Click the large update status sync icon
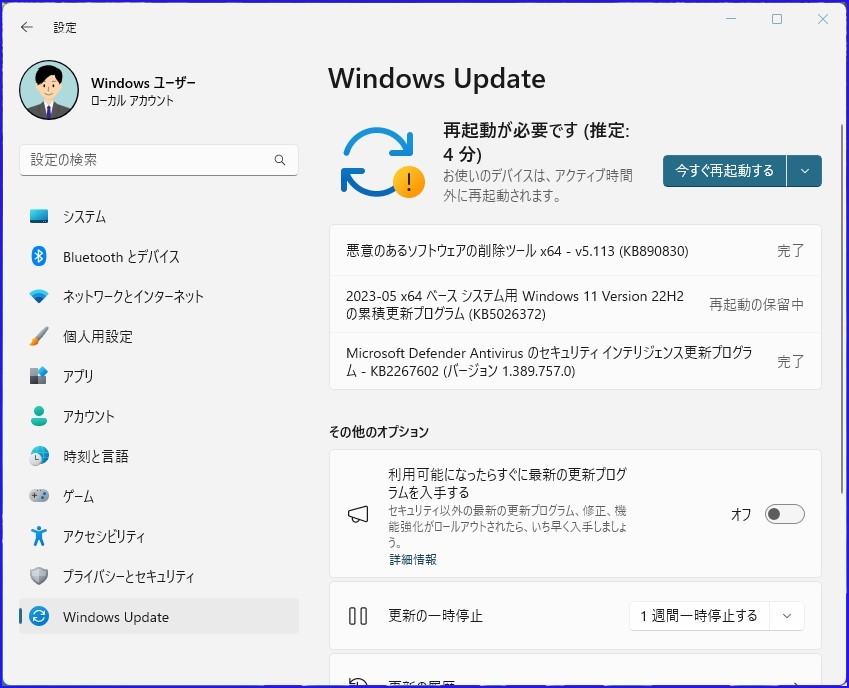849x688 pixels. [x=382, y=162]
